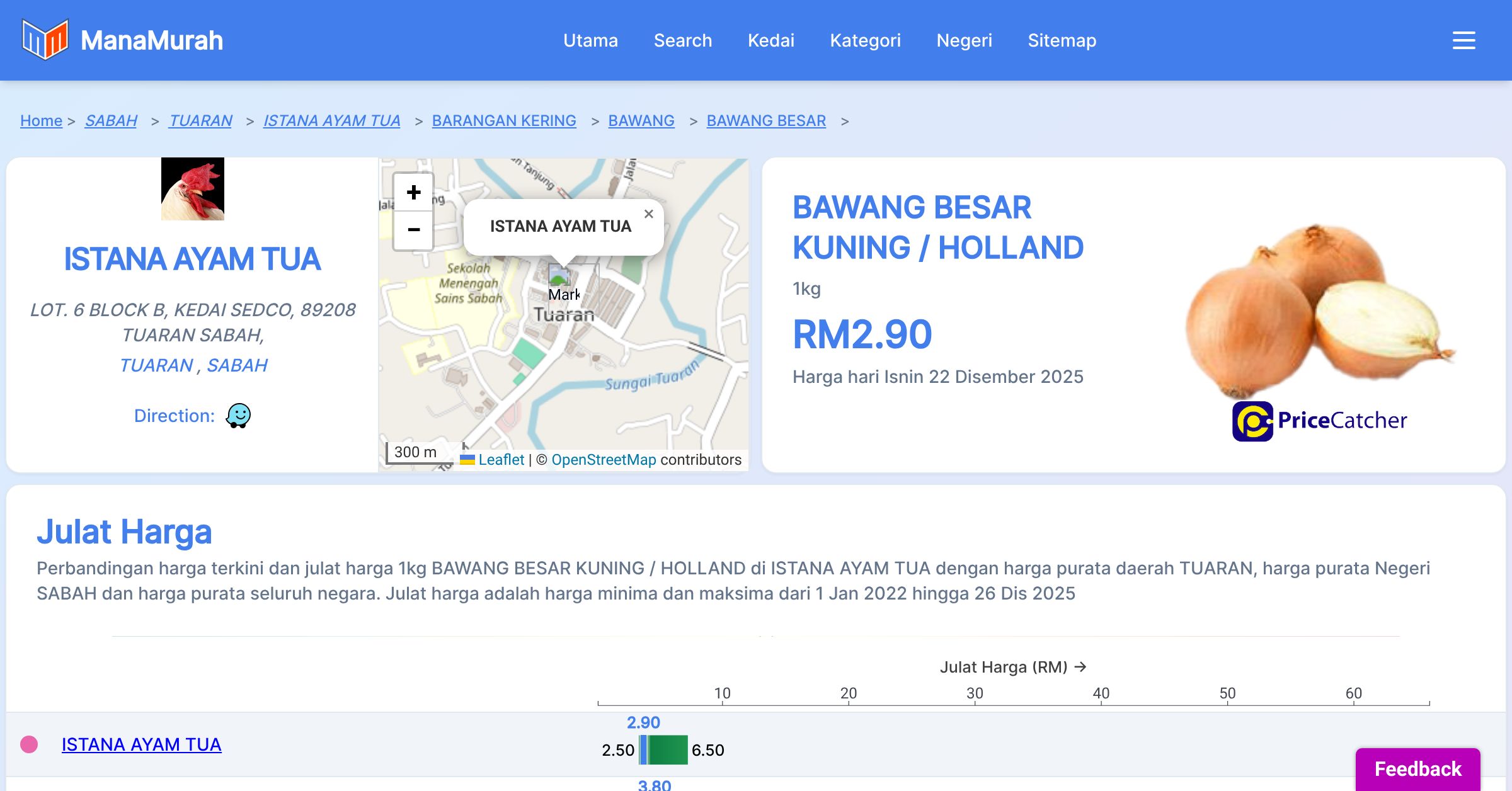This screenshot has height=791, width=1512.
Task: Open the Sitemap nav link
Action: tap(1062, 40)
